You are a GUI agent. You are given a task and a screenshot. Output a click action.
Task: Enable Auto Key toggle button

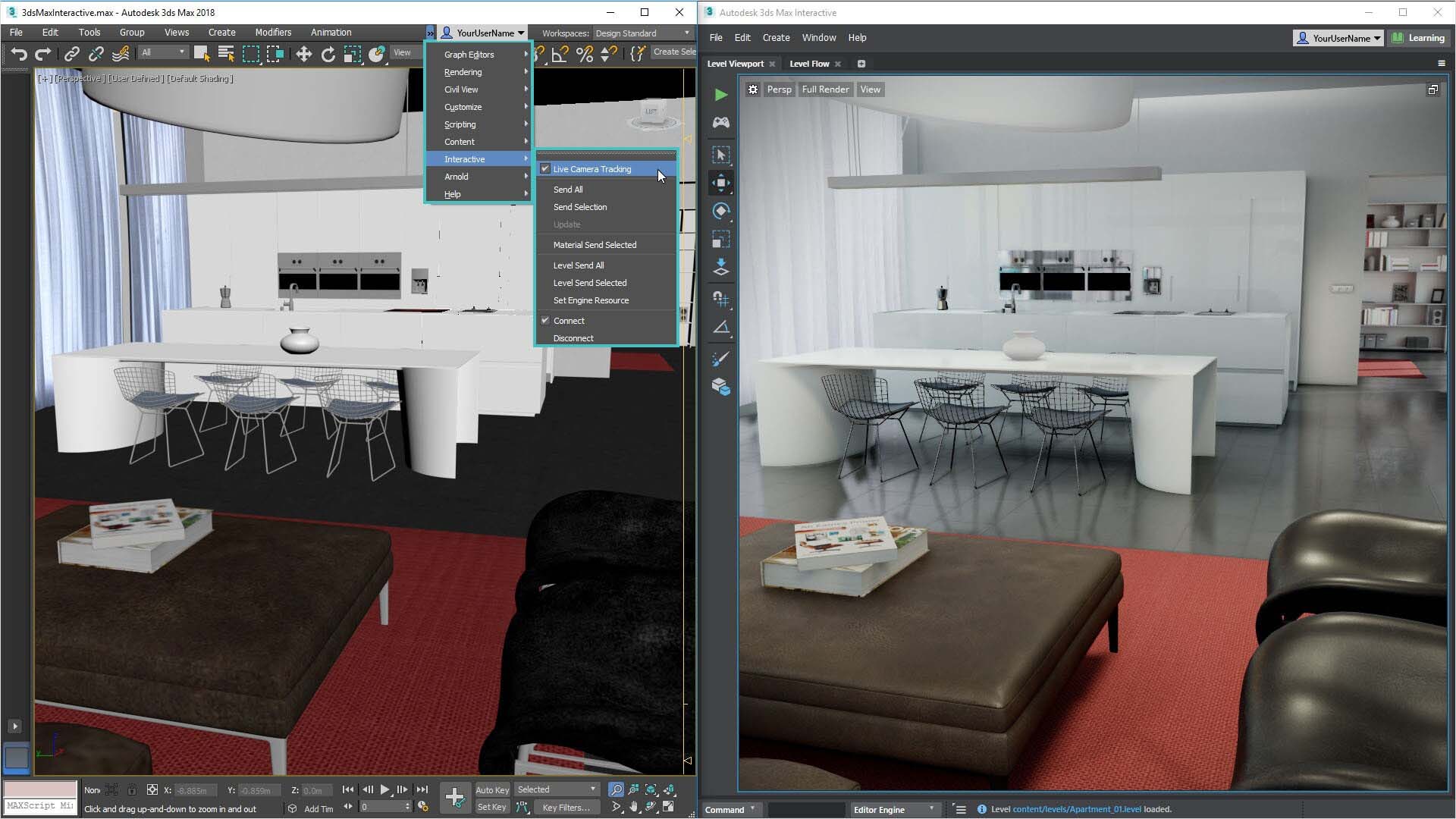492,789
